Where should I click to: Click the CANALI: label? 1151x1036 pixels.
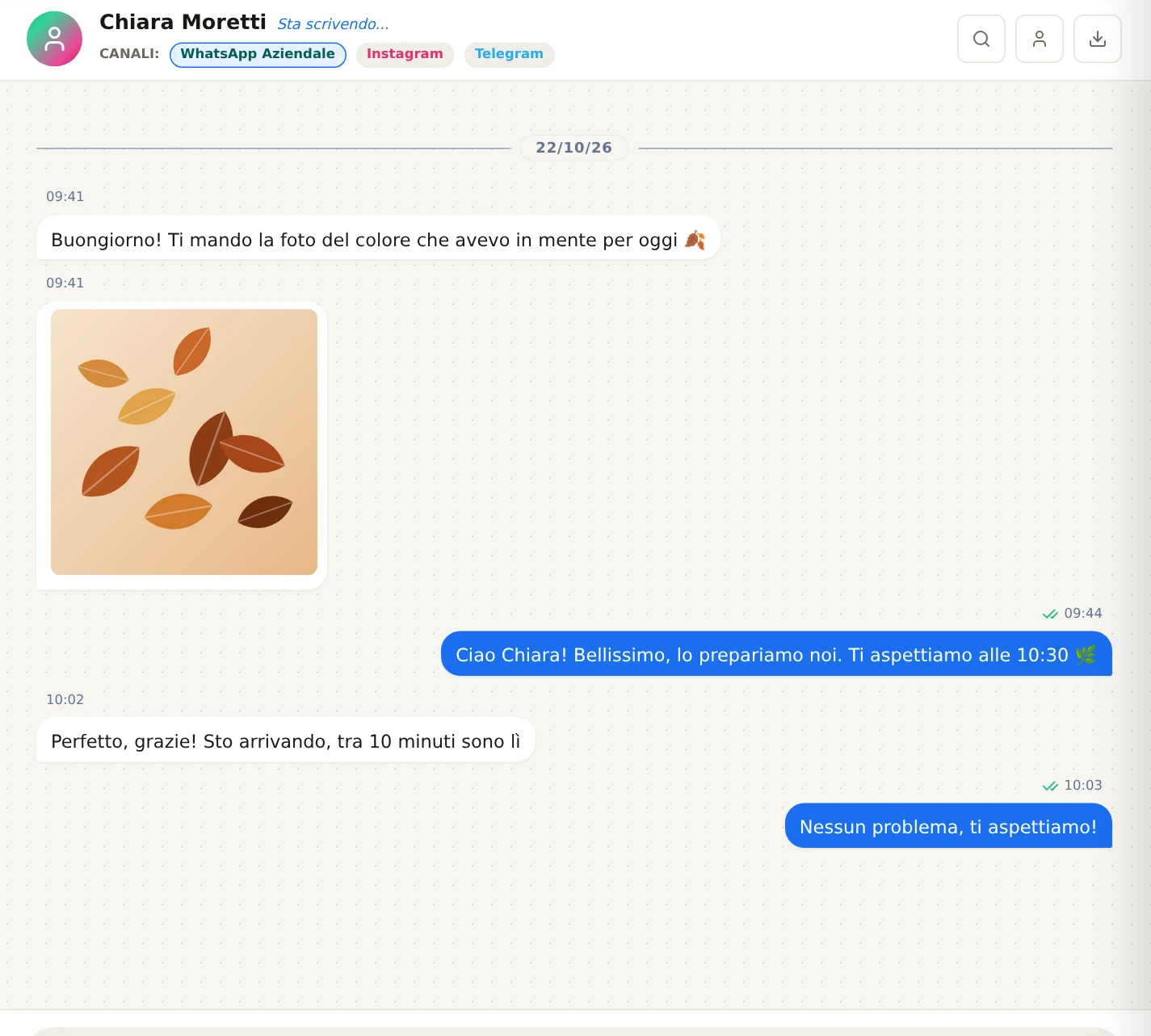click(129, 54)
